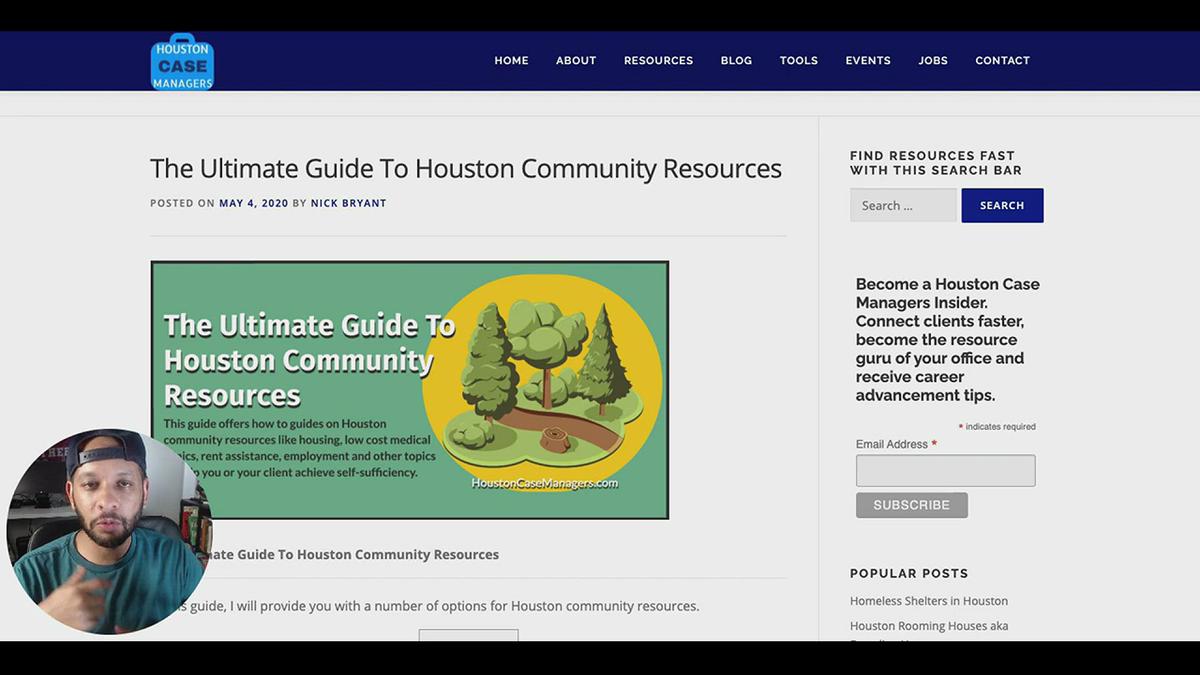Click the 'indicates required' note
Viewport: 1200px width, 675px height.
point(997,427)
